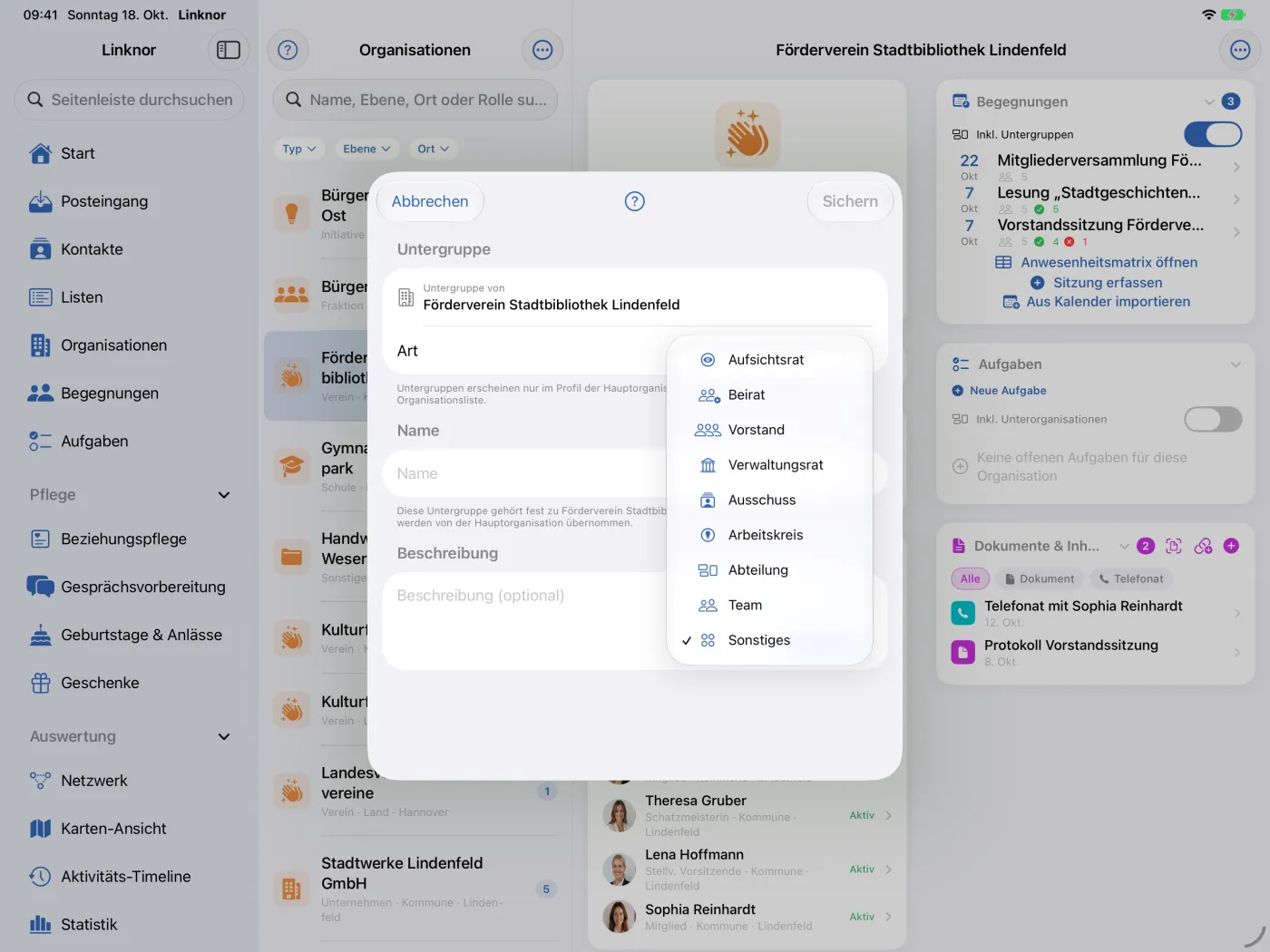The image size is (1270, 952).
Task: Open the more options menu in Organisationen header
Action: [x=542, y=50]
